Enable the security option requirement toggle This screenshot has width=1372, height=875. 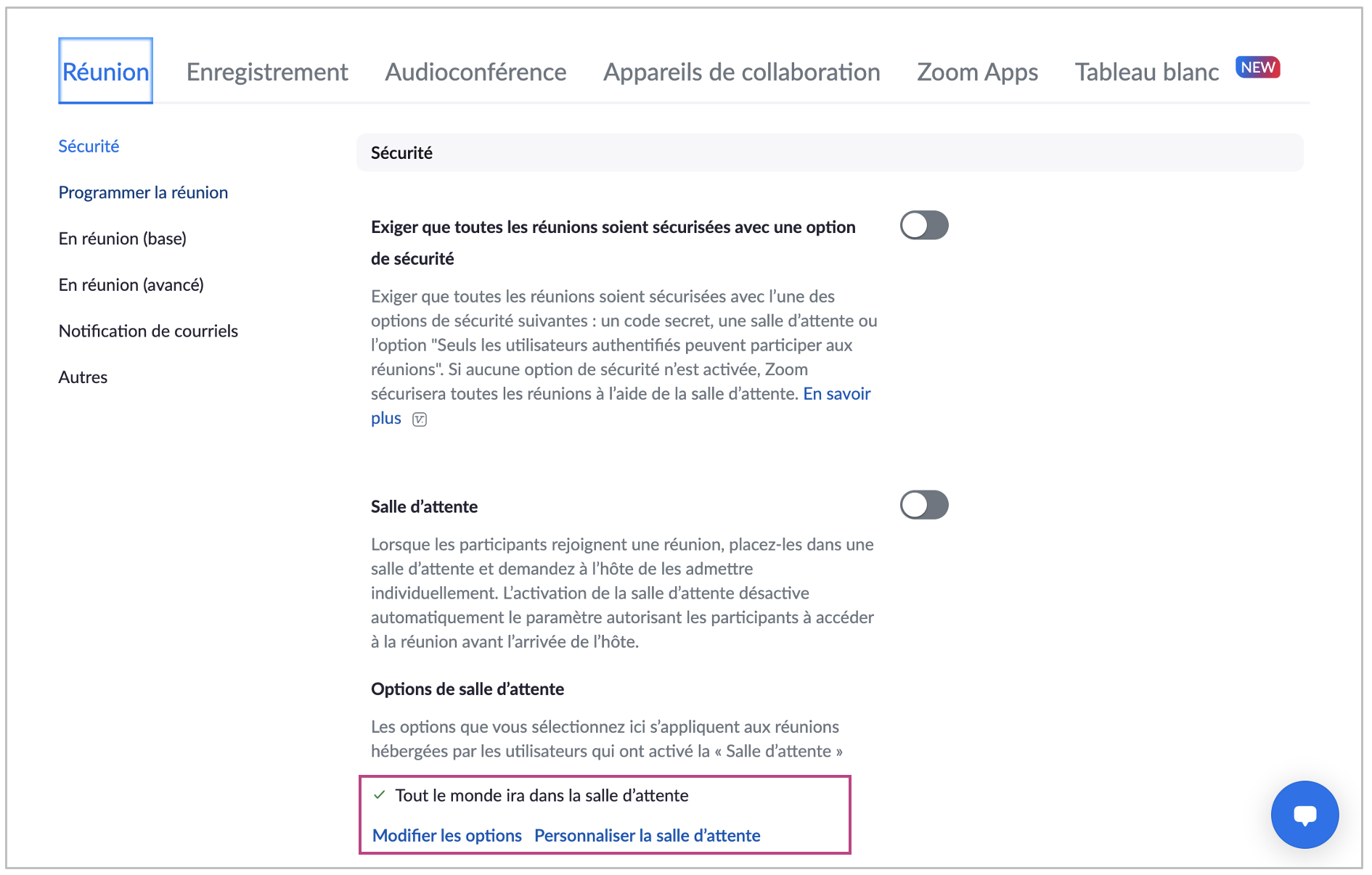(x=924, y=226)
